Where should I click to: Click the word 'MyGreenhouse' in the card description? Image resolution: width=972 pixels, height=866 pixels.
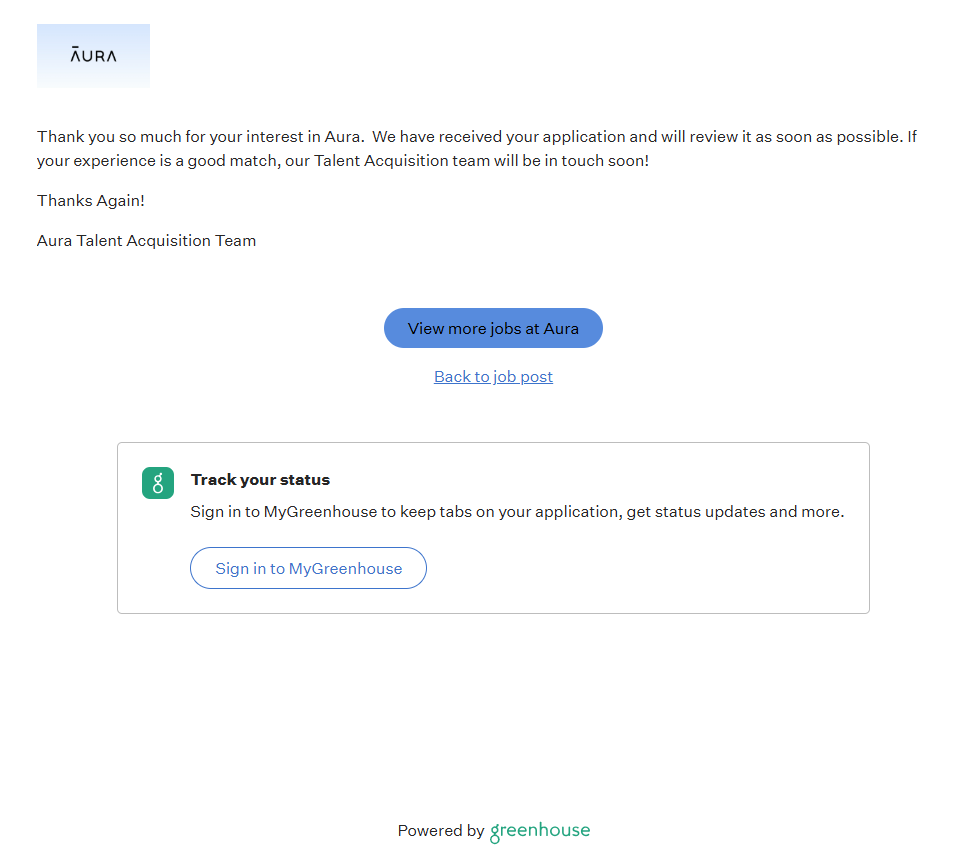click(x=320, y=512)
